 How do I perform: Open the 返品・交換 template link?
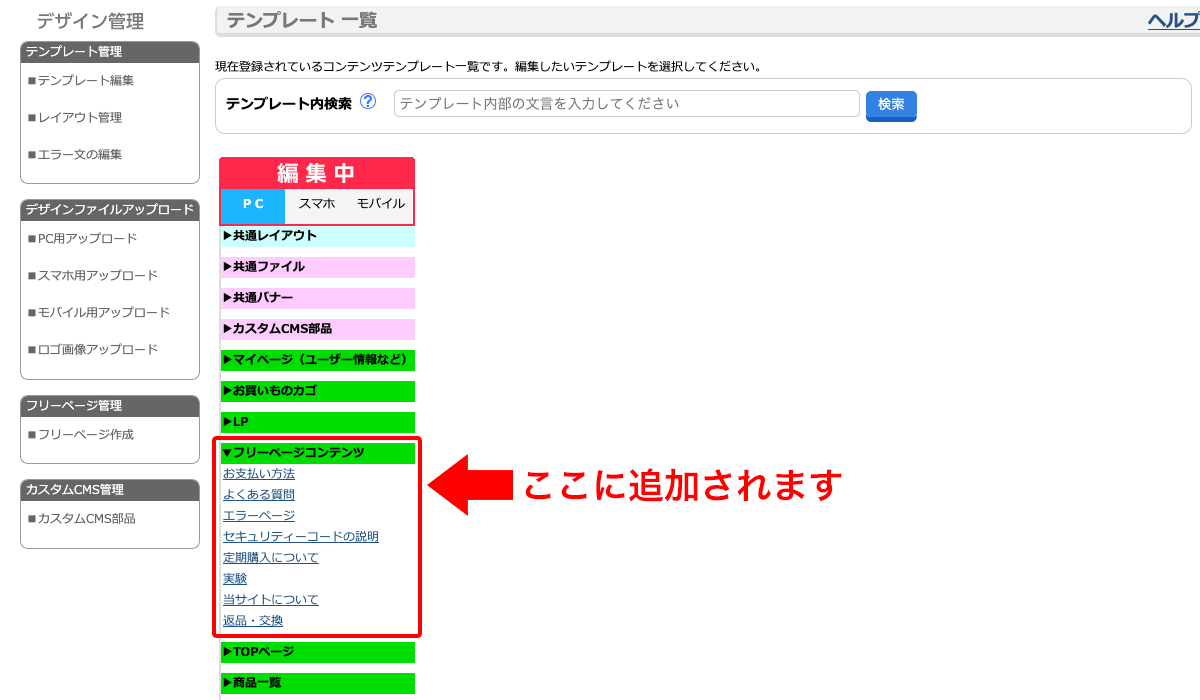click(252, 621)
